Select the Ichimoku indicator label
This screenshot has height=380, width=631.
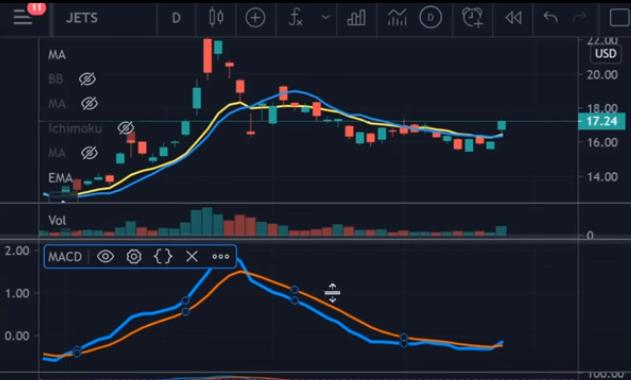coord(75,129)
